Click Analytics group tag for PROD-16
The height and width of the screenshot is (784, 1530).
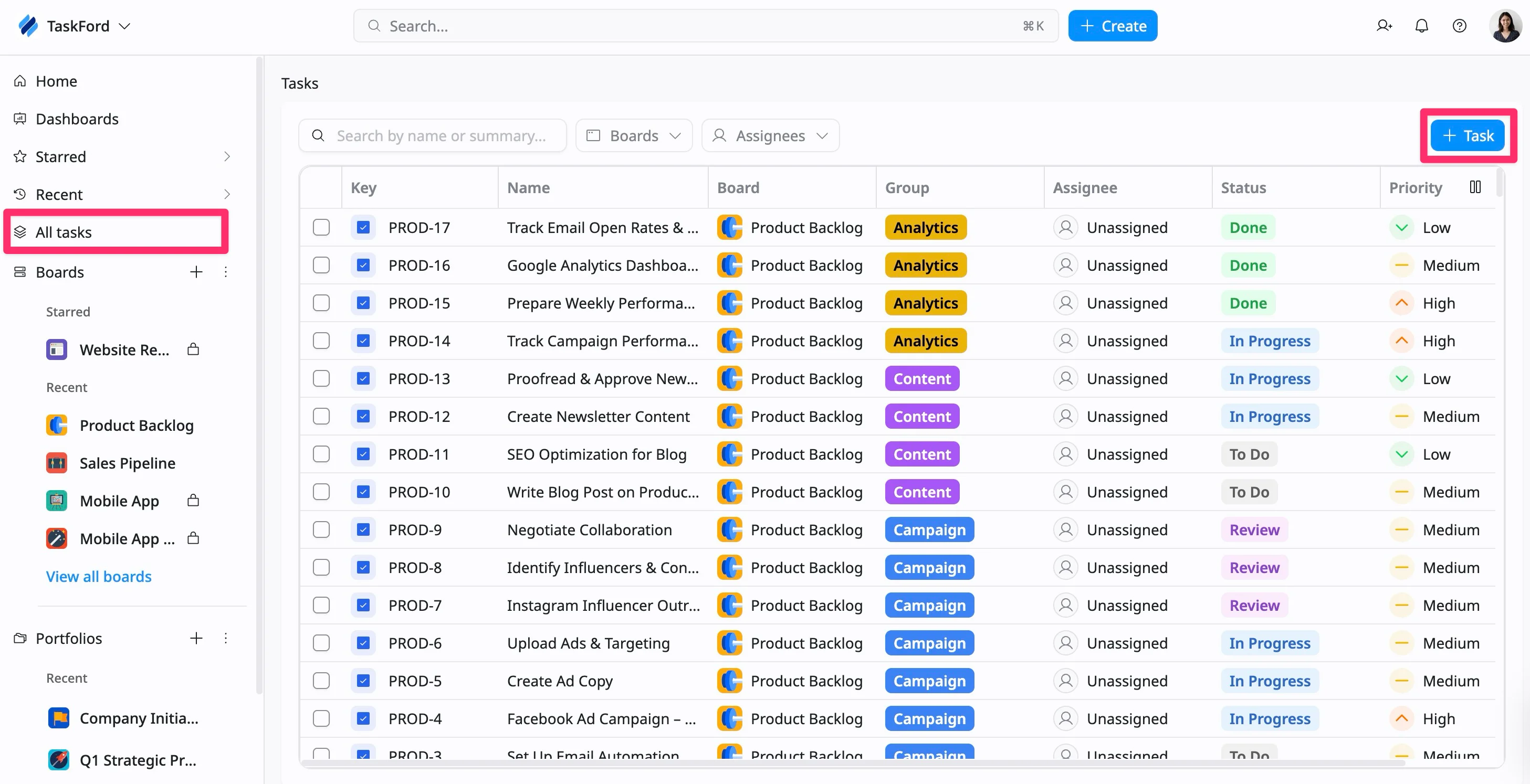tap(925, 266)
